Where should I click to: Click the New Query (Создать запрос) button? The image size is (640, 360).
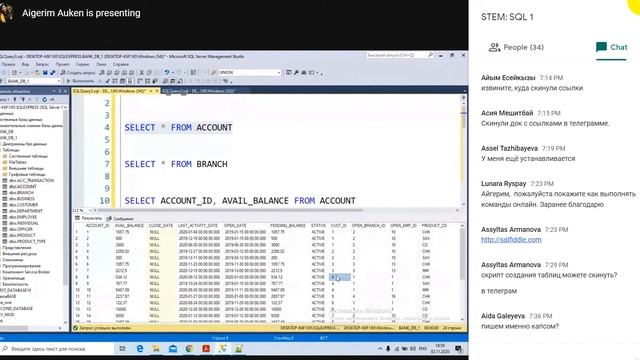78,72
